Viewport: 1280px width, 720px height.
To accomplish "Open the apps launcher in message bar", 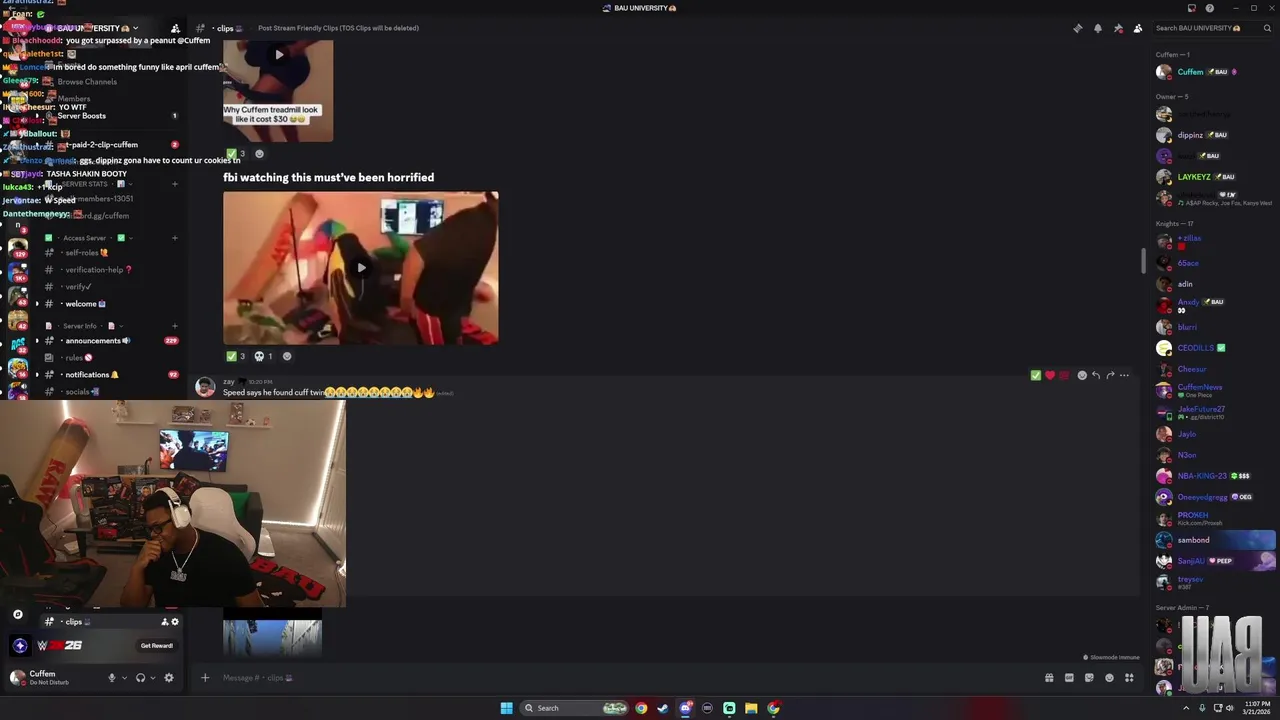I will point(1129,678).
